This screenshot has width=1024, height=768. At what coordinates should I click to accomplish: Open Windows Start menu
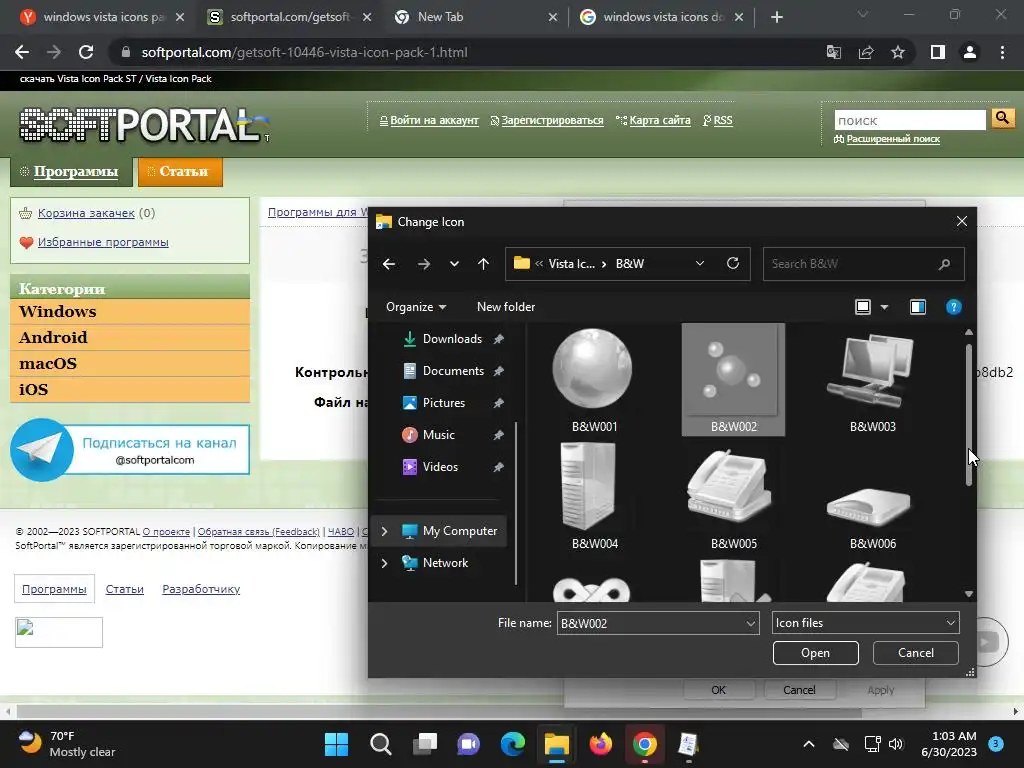click(x=336, y=744)
